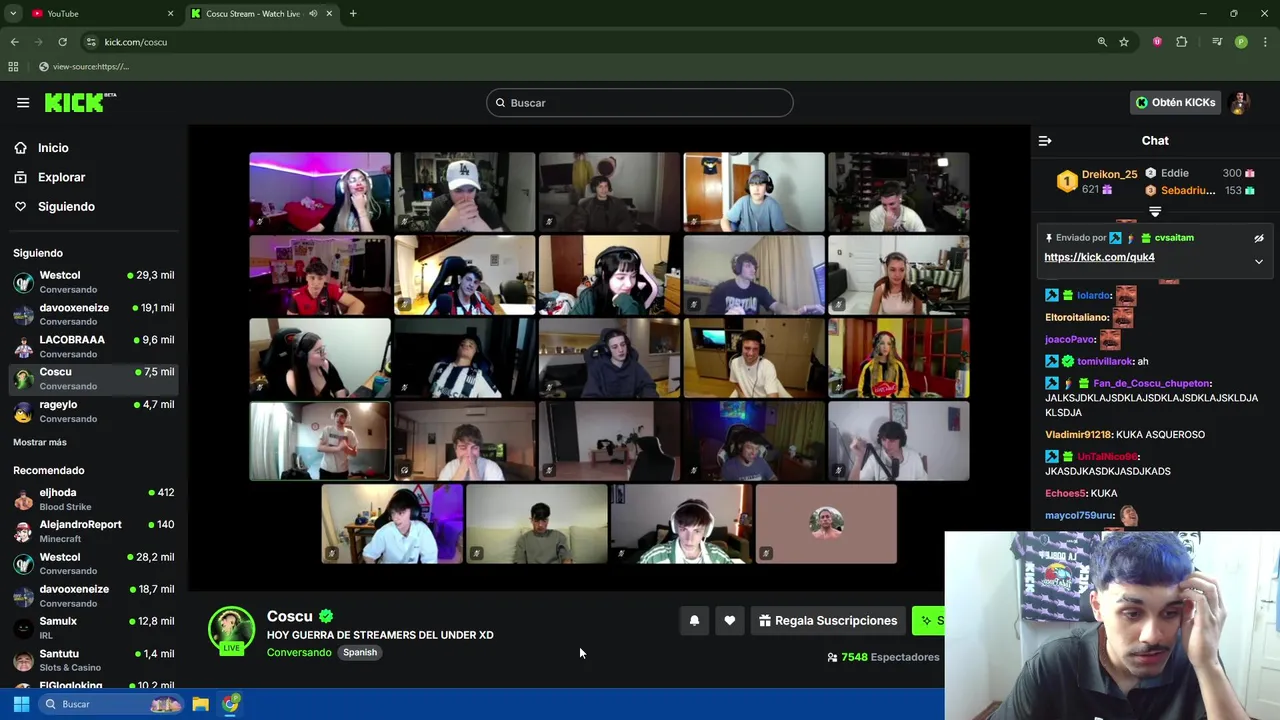Select Coscu channel in sidebar
This screenshot has height=720, width=1280.
(94, 379)
